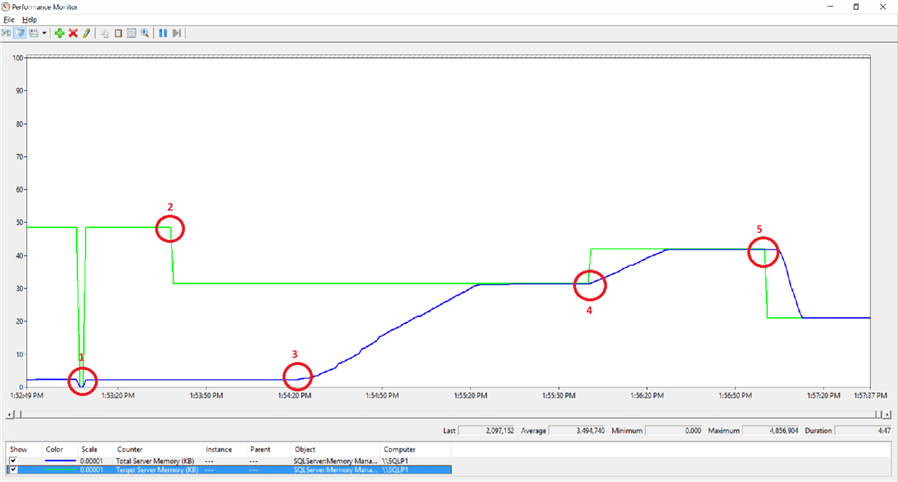The image size is (898, 482).
Task: Click the Instance column header
Action: [224, 449]
